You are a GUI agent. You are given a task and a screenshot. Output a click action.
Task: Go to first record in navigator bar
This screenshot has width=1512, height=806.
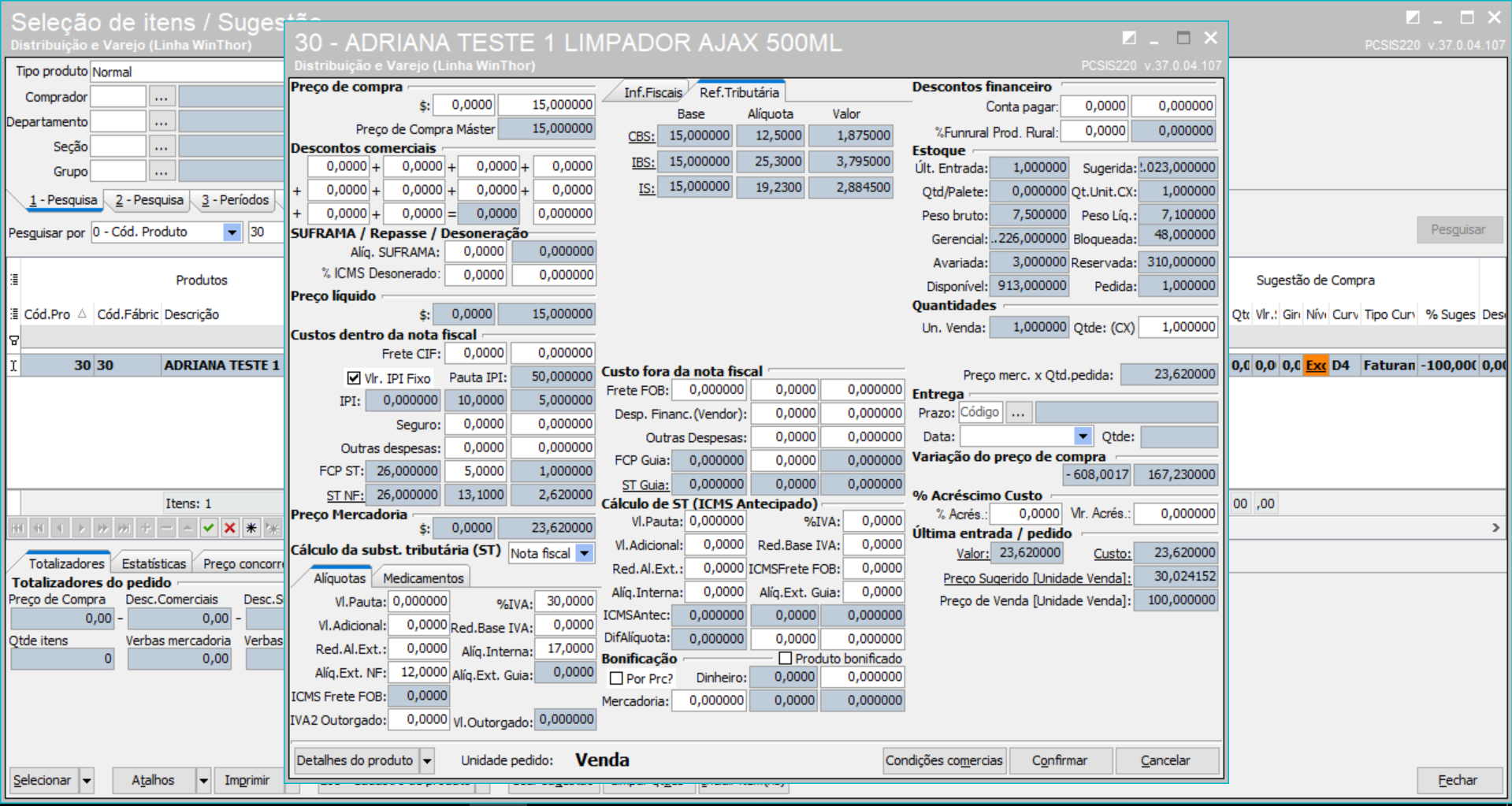[x=17, y=528]
